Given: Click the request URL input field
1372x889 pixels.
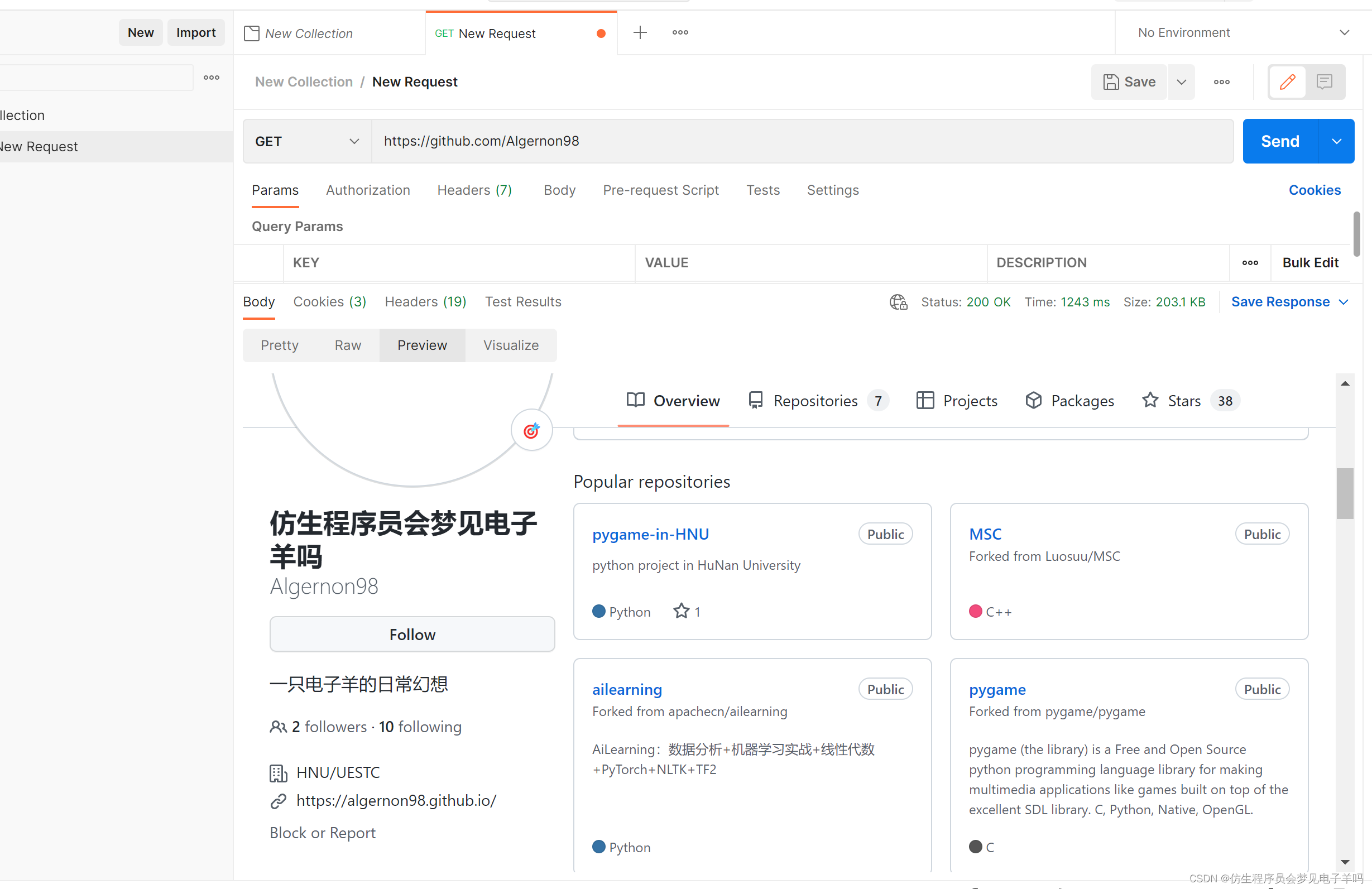Looking at the screenshot, I should pyautogui.click(x=803, y=142).
